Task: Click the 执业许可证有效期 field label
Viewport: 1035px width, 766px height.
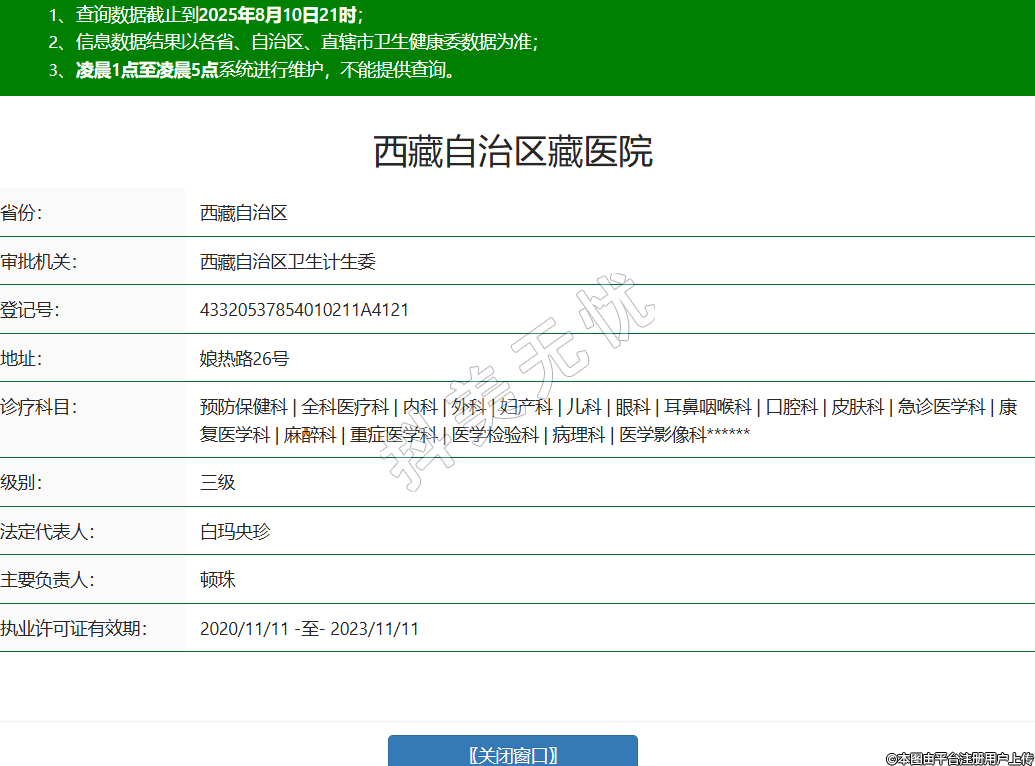Action: pos(74,629)
